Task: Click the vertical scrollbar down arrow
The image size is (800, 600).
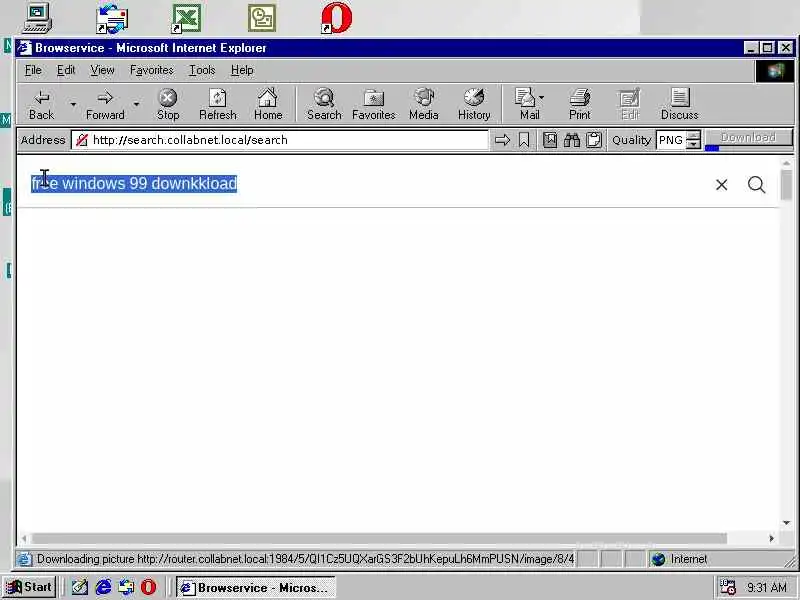Action: [x=786, y=523]
